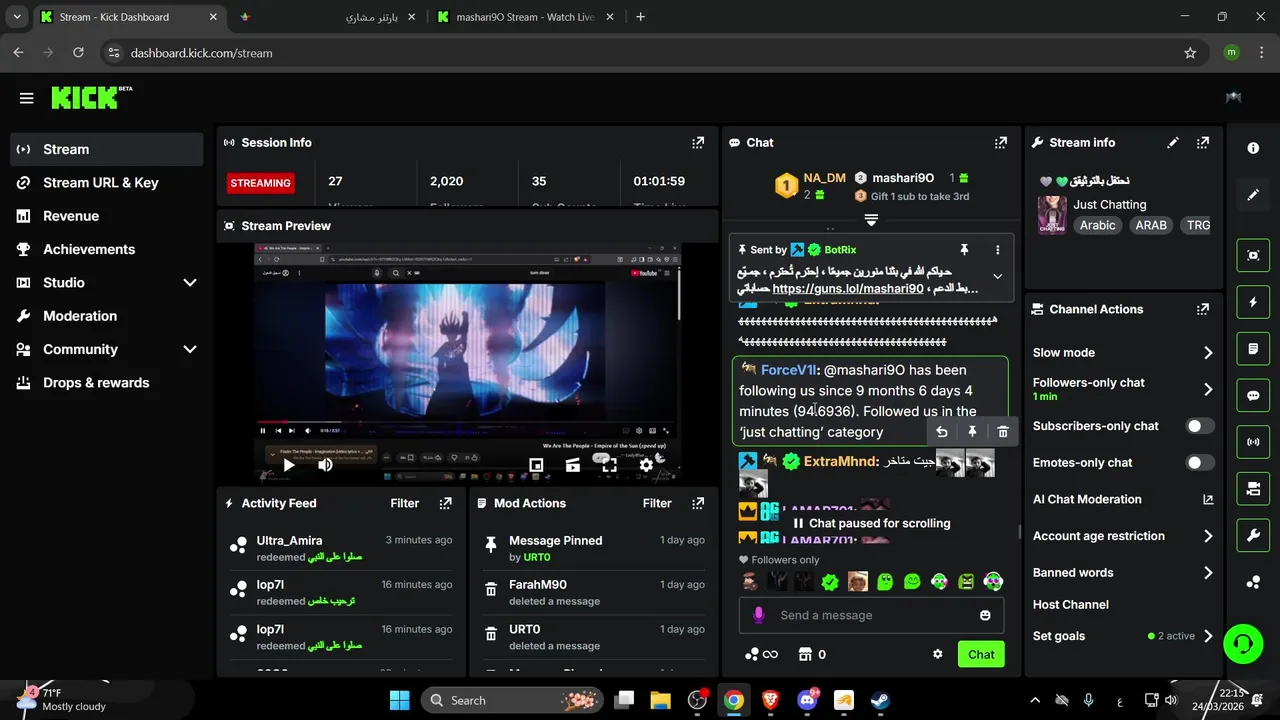This screenshot has width=1280, height=720.
Task: Reply to the ForceV1l chat message
Action: pyautogui.click(x=941, y=432)
